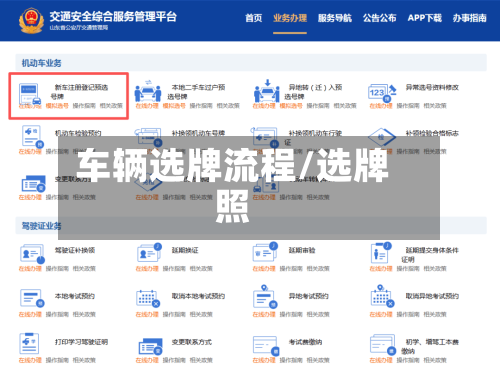Click 在线办理 under 考试费缴纳
Screen dimensions: 500x376
264,360
